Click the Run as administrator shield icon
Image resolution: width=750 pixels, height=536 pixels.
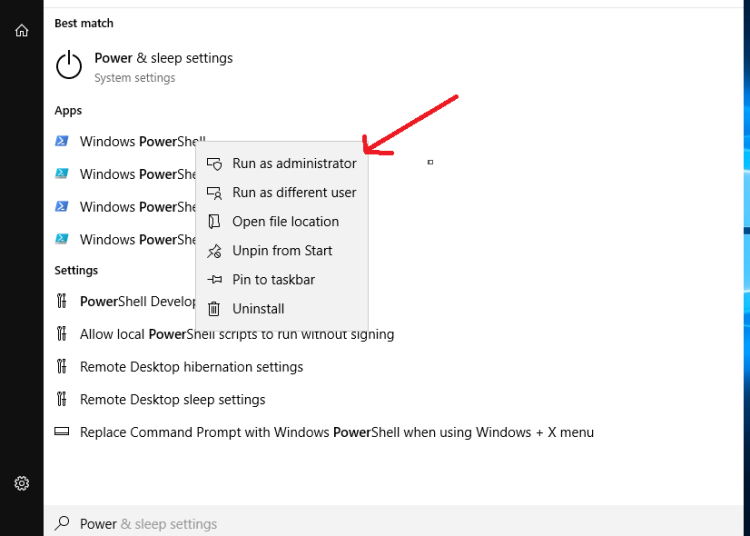coord(214,164)
